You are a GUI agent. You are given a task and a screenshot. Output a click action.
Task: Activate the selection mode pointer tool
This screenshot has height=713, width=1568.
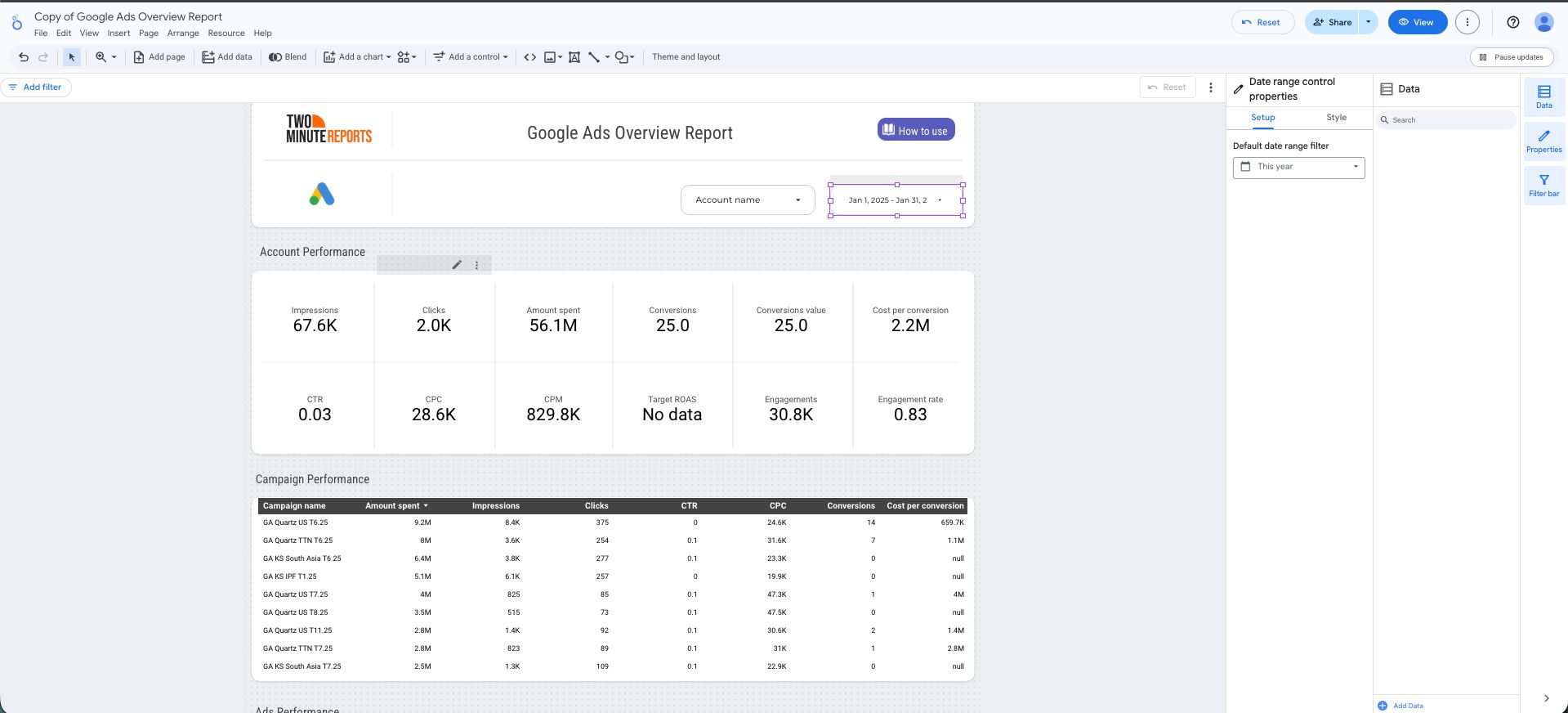click(x=72, y=57)
